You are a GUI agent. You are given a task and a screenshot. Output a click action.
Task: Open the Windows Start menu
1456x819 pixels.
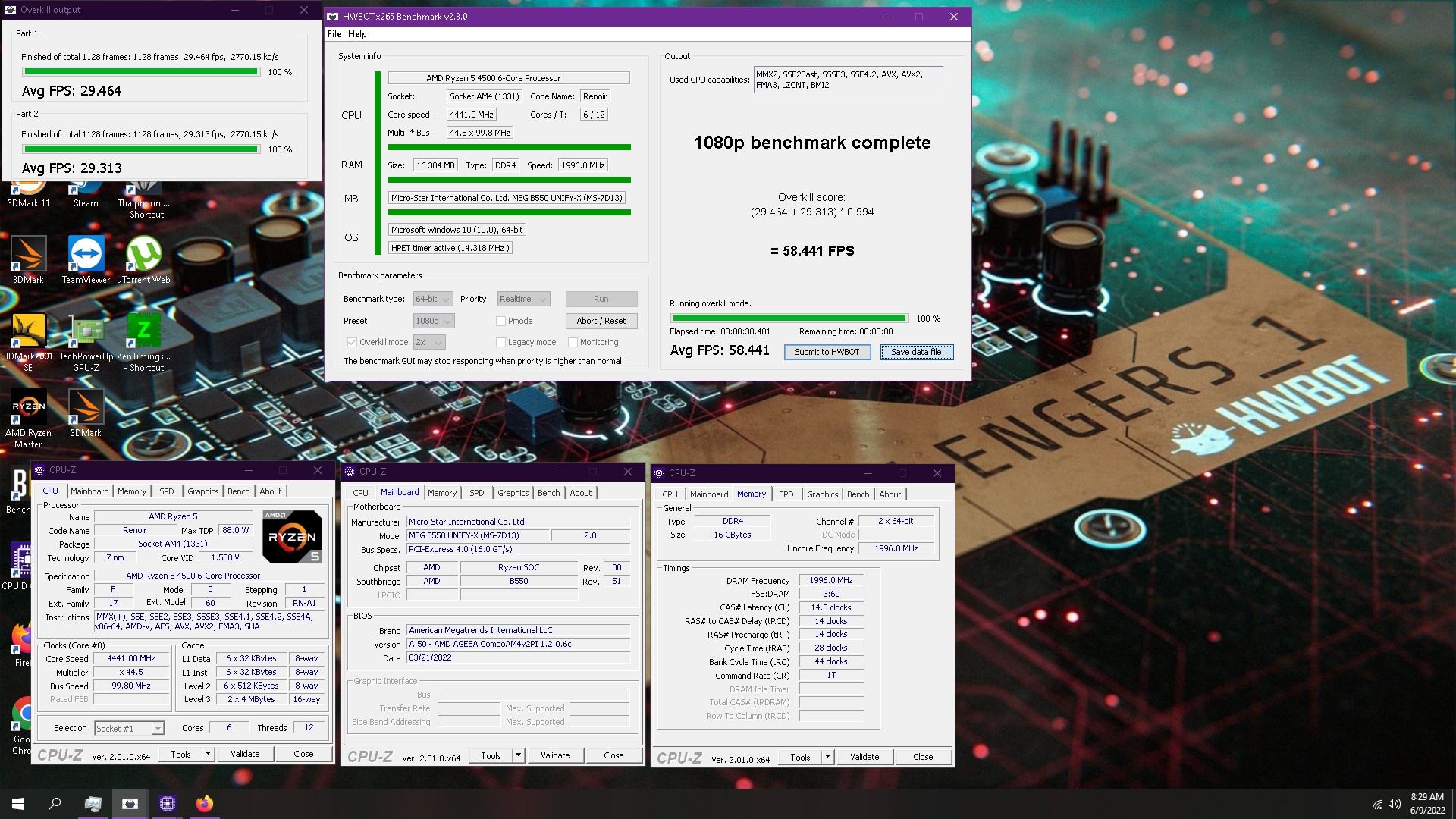(x=18, y=803)
